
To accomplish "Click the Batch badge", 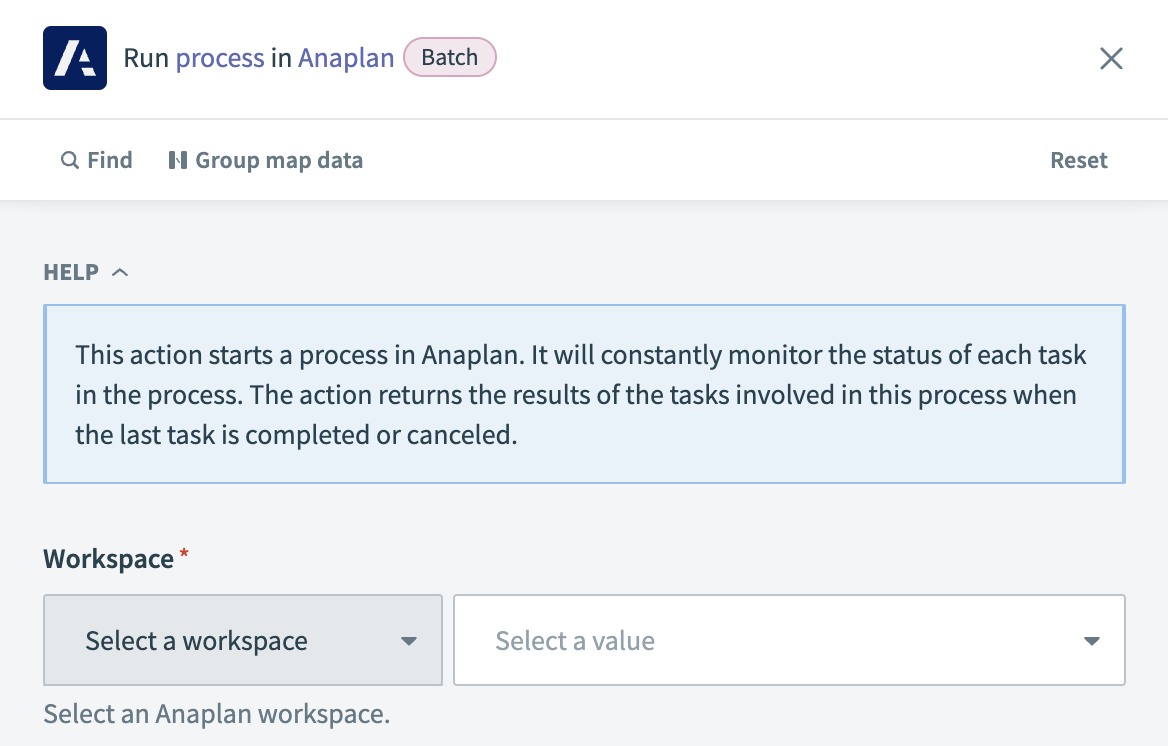I will point(449,57).
